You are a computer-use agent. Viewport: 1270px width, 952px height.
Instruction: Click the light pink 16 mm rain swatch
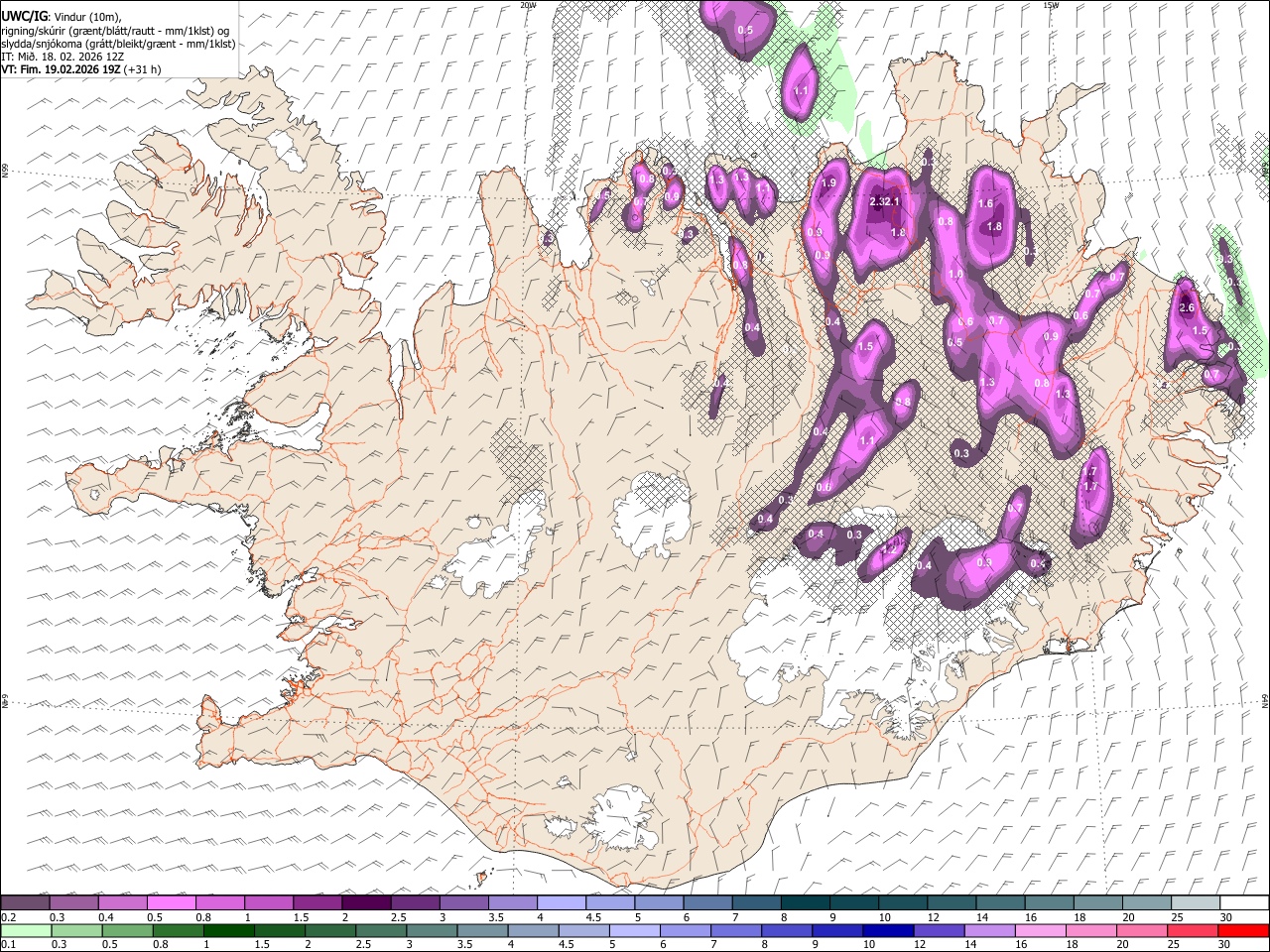coord(1041,930)
